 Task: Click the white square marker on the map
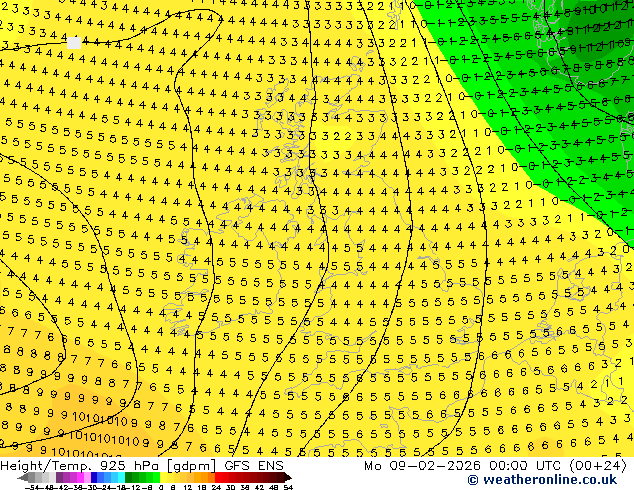click(x=74, y=43)
